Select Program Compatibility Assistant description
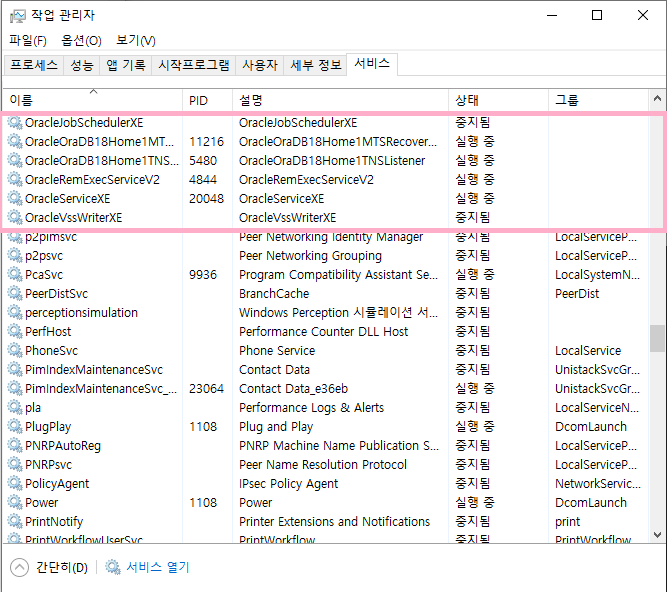Screen dimensions: 667x592 point(338,275)
